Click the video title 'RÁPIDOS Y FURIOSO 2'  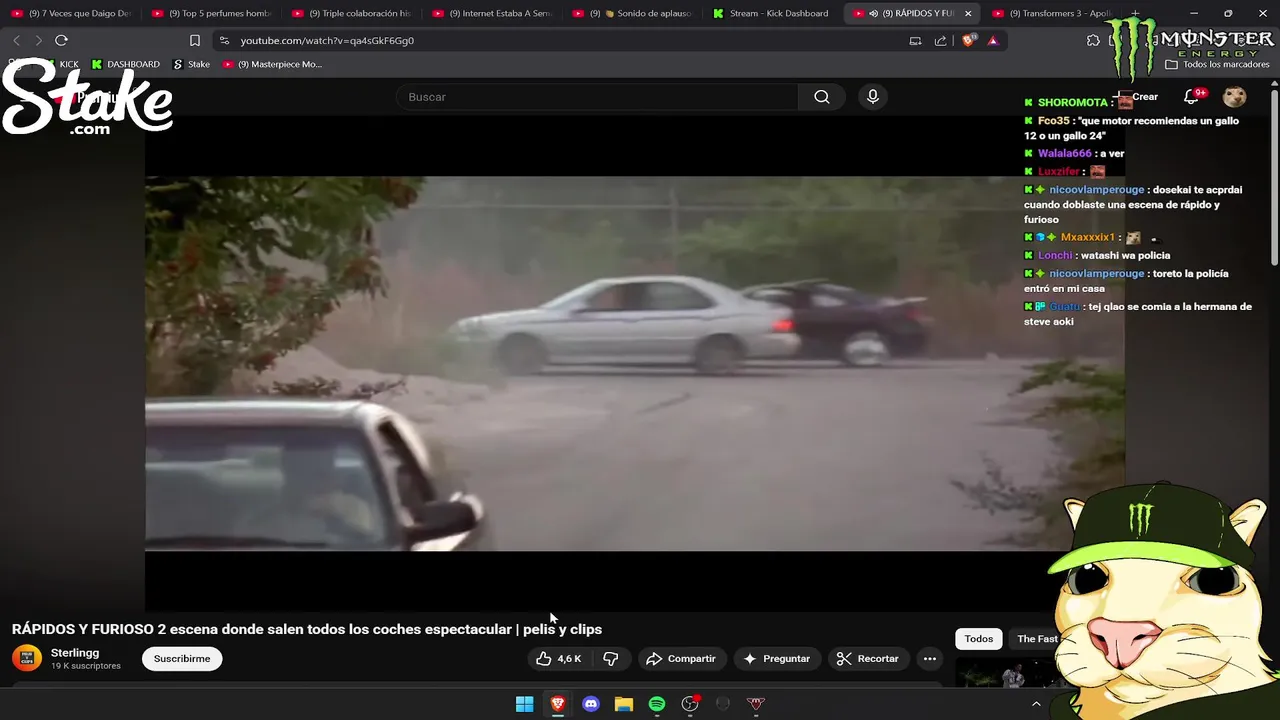click(307, 629)
